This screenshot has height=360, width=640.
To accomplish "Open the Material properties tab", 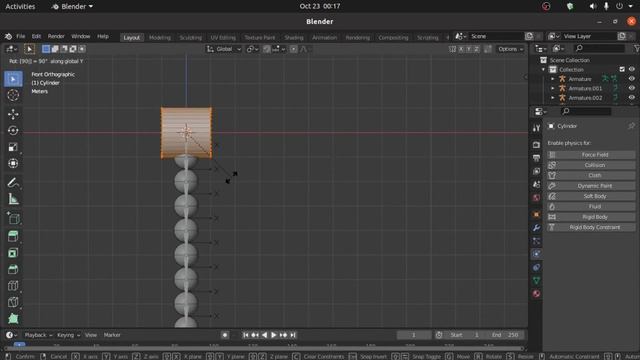I will [x=536, y=293].
